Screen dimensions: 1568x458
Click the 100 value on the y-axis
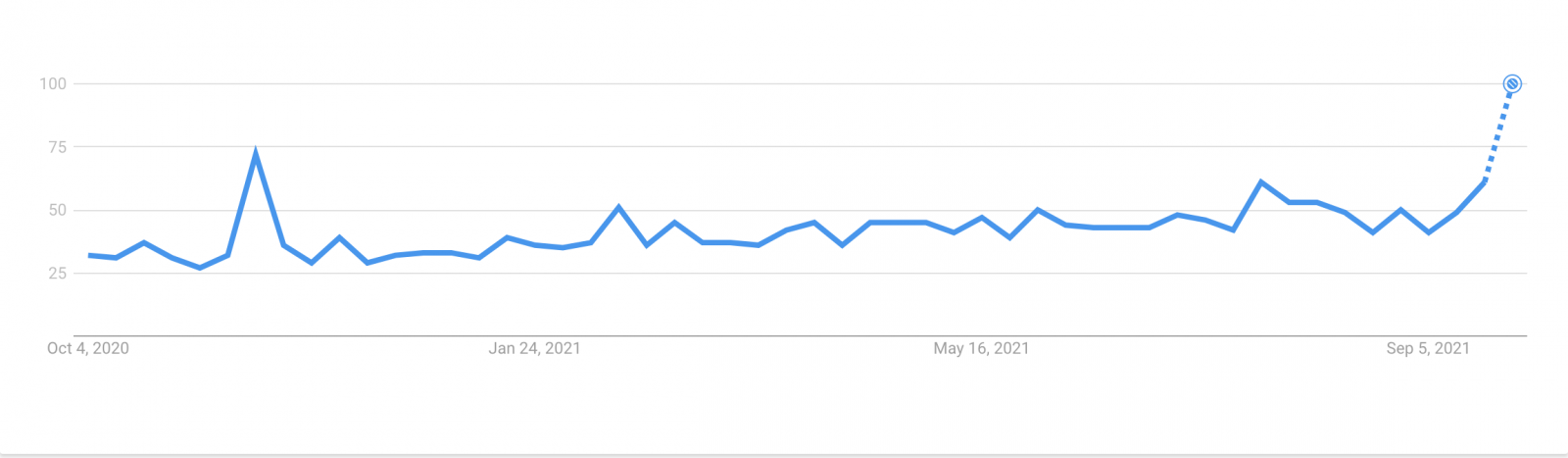click(53, 84)
